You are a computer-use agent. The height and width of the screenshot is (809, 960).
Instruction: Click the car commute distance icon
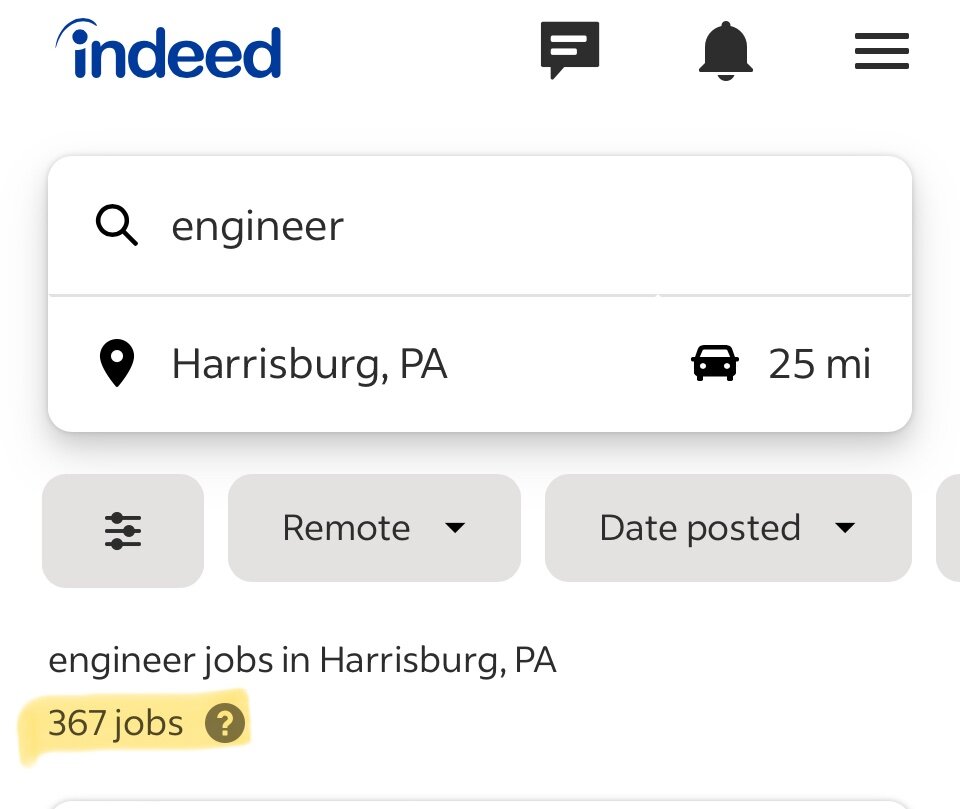(x=715, y=364)
